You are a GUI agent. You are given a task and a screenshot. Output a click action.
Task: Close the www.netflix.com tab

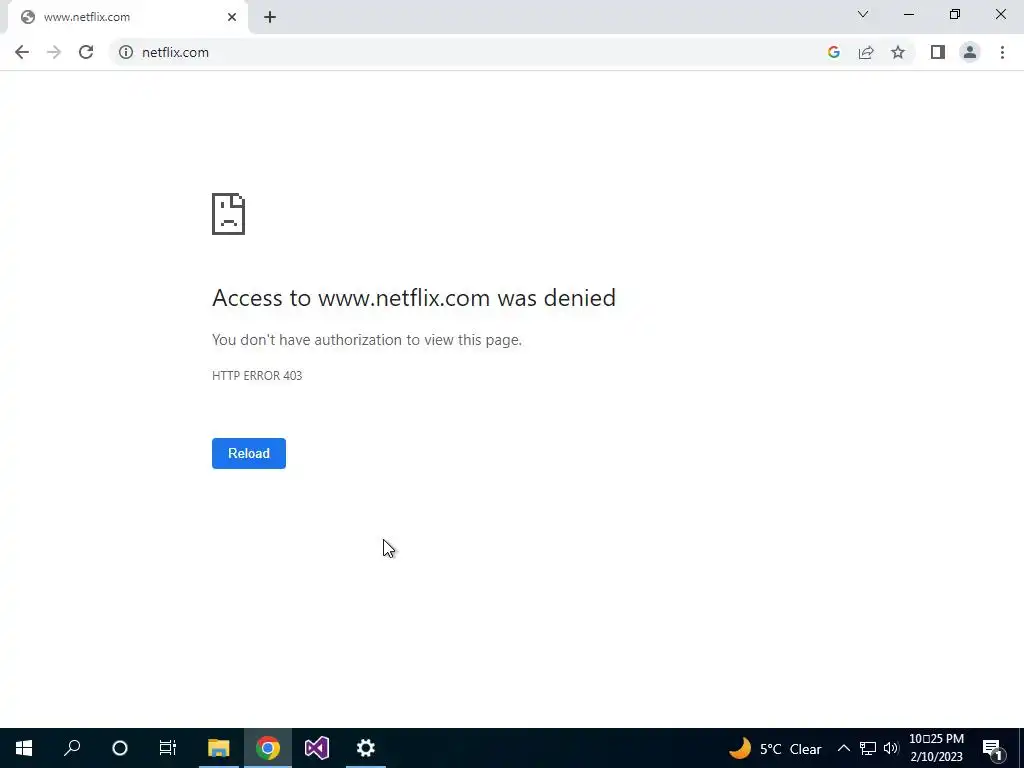(232, 17)
